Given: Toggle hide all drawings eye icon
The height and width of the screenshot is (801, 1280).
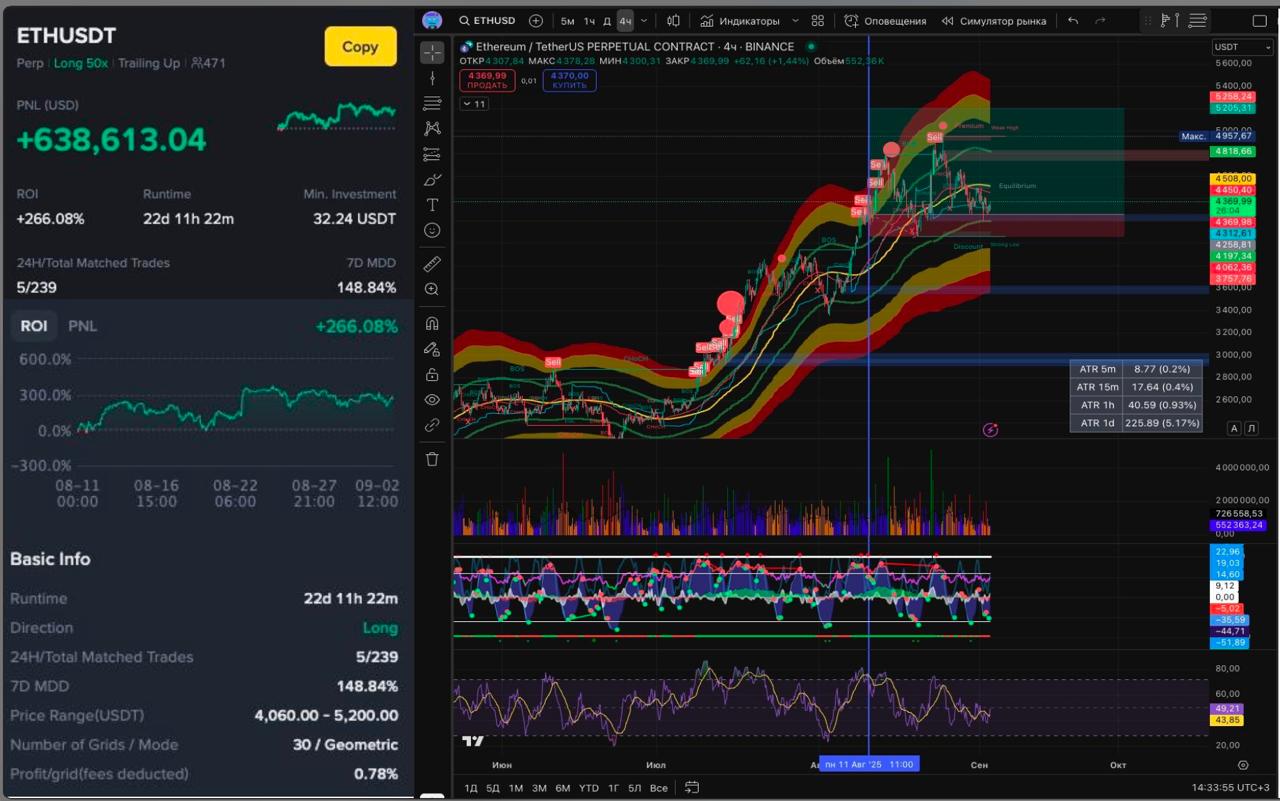Looking at the screenshot, I should tap(432, 399).
